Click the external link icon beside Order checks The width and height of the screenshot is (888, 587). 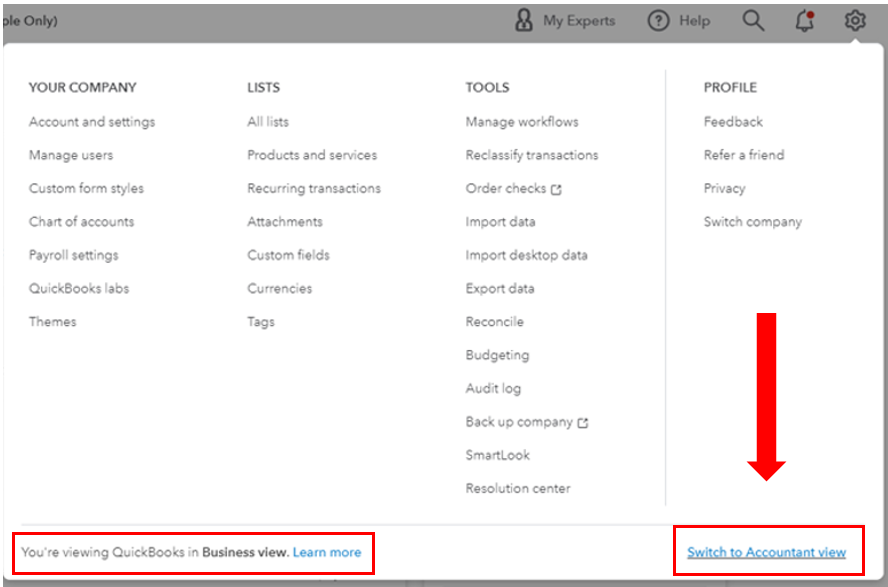pyautogui.click(x=556, y=190)
